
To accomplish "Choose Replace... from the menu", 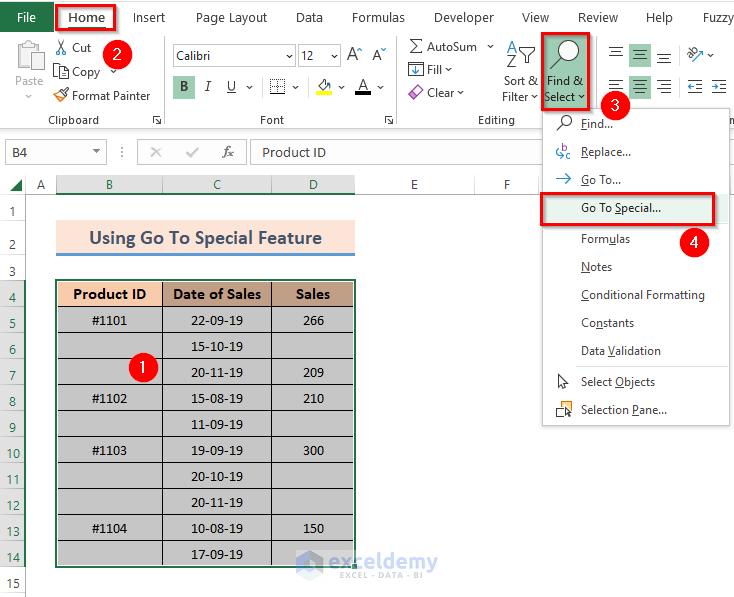I will pos(636,152).
